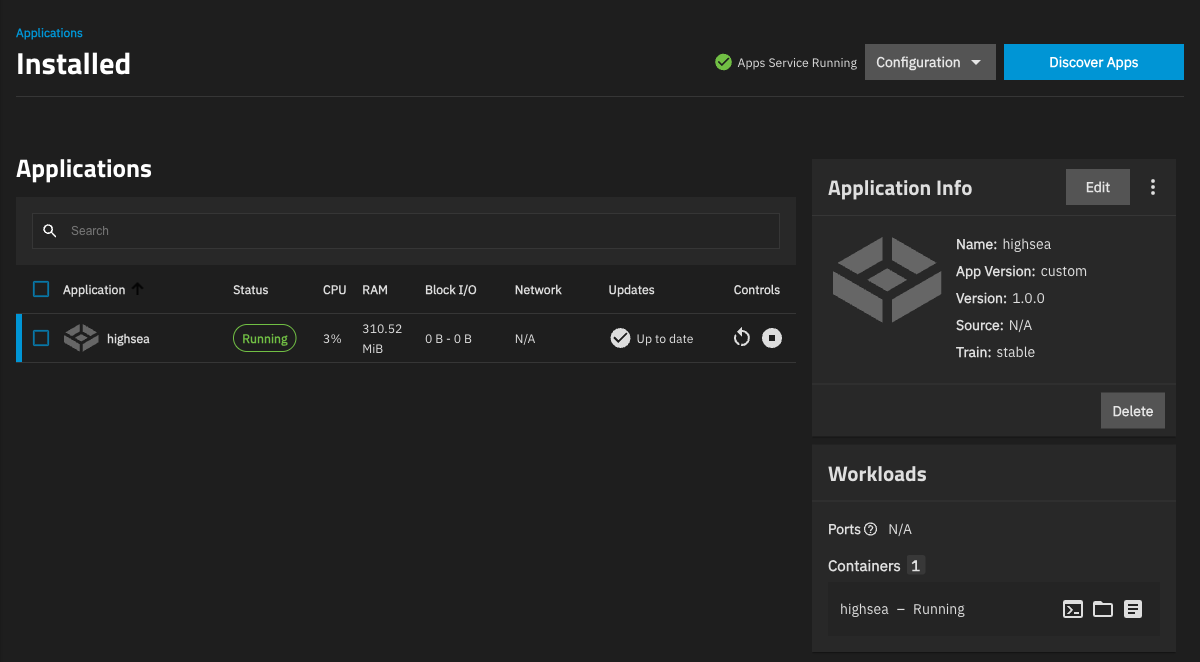The image size is (1200, 662).
Task: Click Edit in Application Info
Action: (1098, 187)
